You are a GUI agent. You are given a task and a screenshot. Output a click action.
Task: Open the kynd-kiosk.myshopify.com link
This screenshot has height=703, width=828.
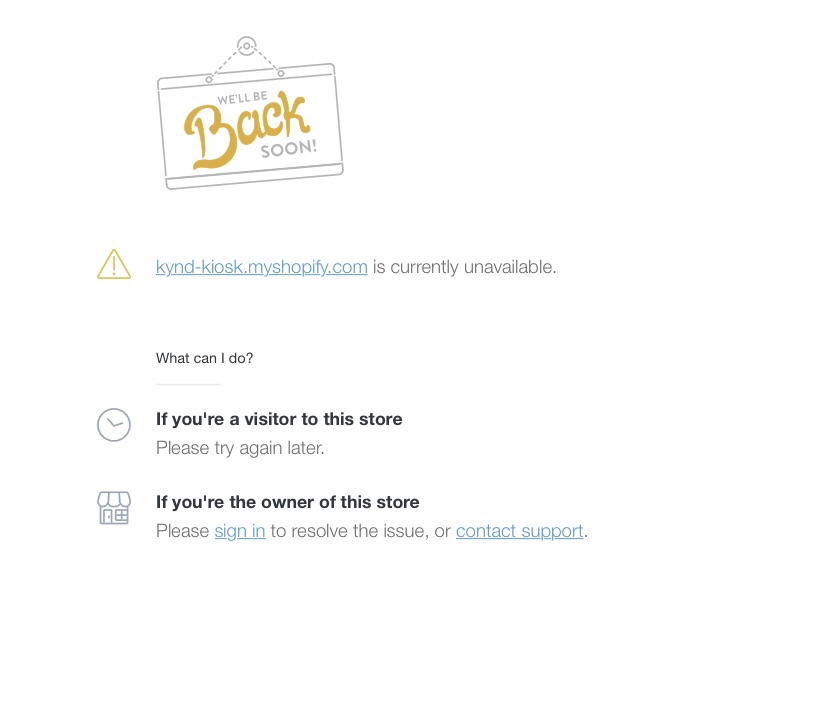tap(261, 267)
